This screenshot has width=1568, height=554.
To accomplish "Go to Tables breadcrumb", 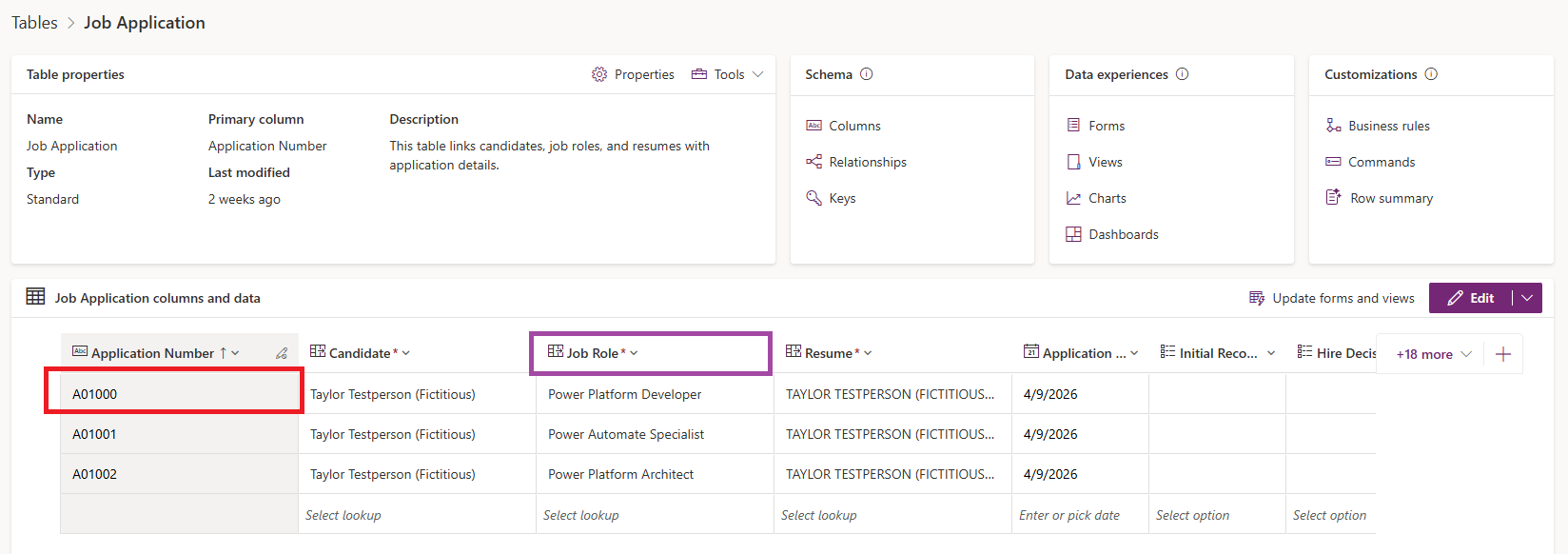I will tap(34, 23).
